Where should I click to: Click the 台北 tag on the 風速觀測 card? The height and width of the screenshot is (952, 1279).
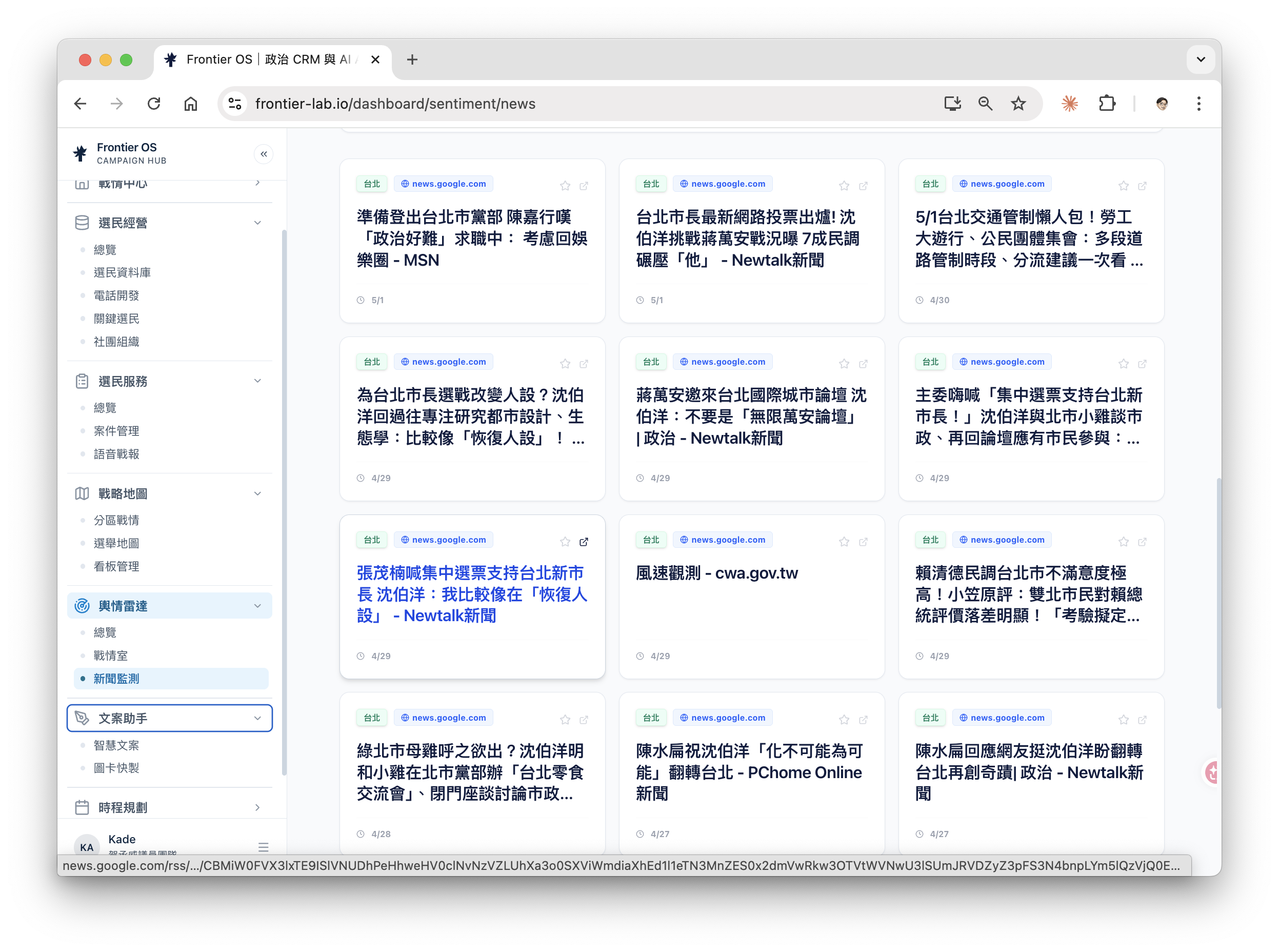[x=651, y=540]
